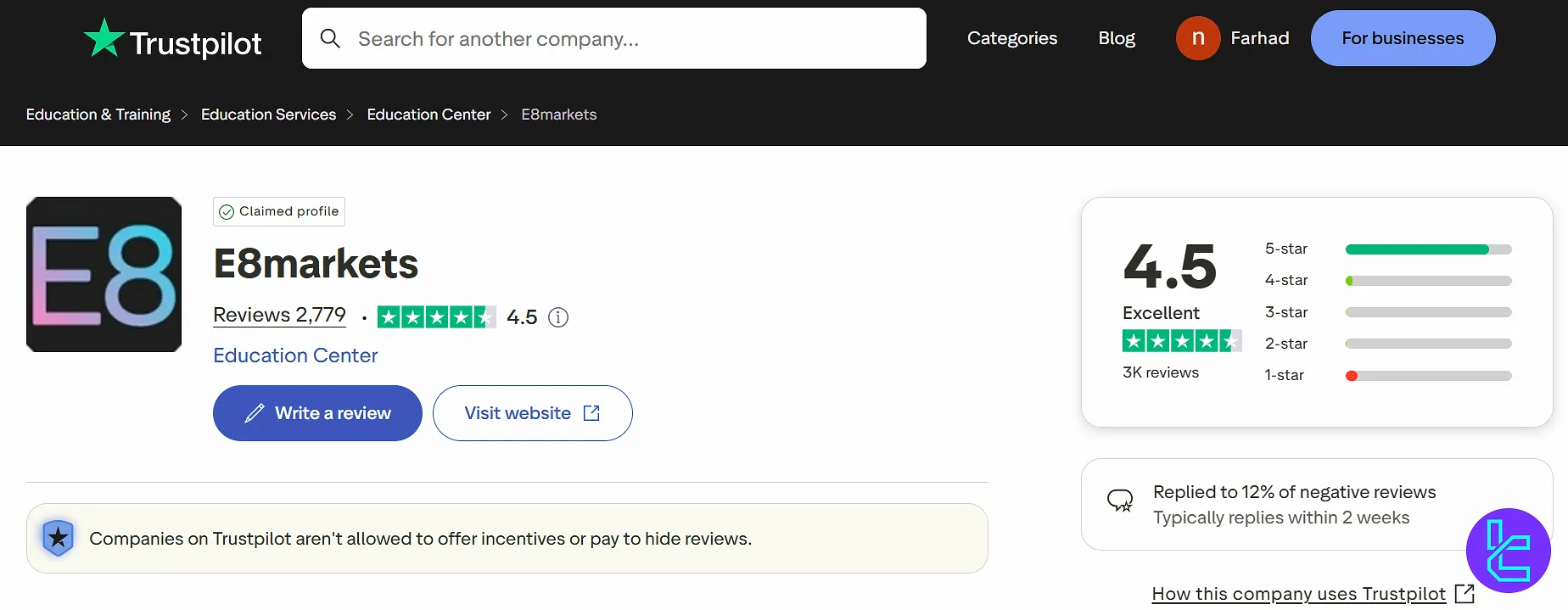Click the Education Center category link
Viewport: 1568px width, 610px height.
tap(295, 355)
